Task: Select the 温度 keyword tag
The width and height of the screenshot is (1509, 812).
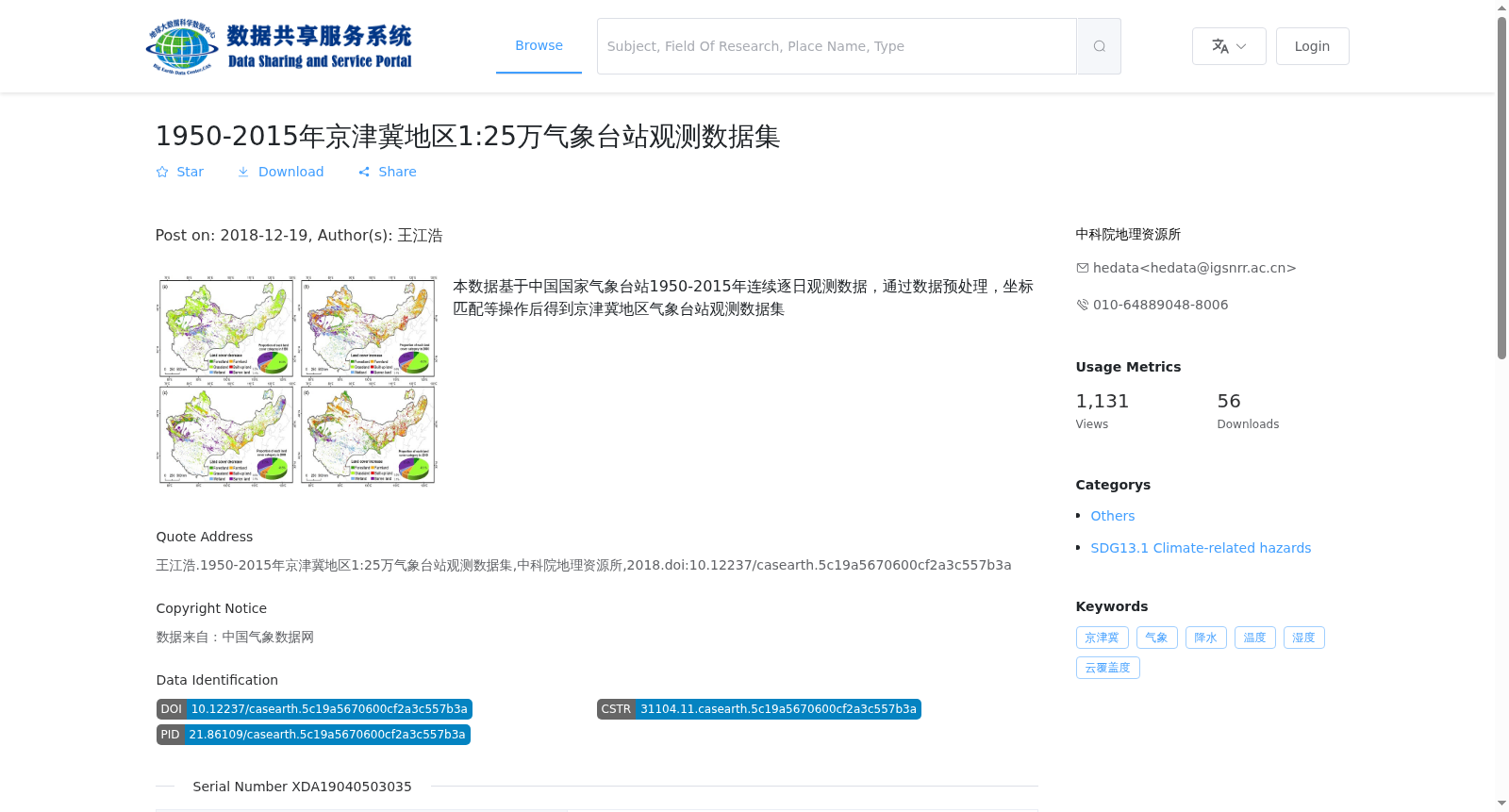Action: point(1254,638)
